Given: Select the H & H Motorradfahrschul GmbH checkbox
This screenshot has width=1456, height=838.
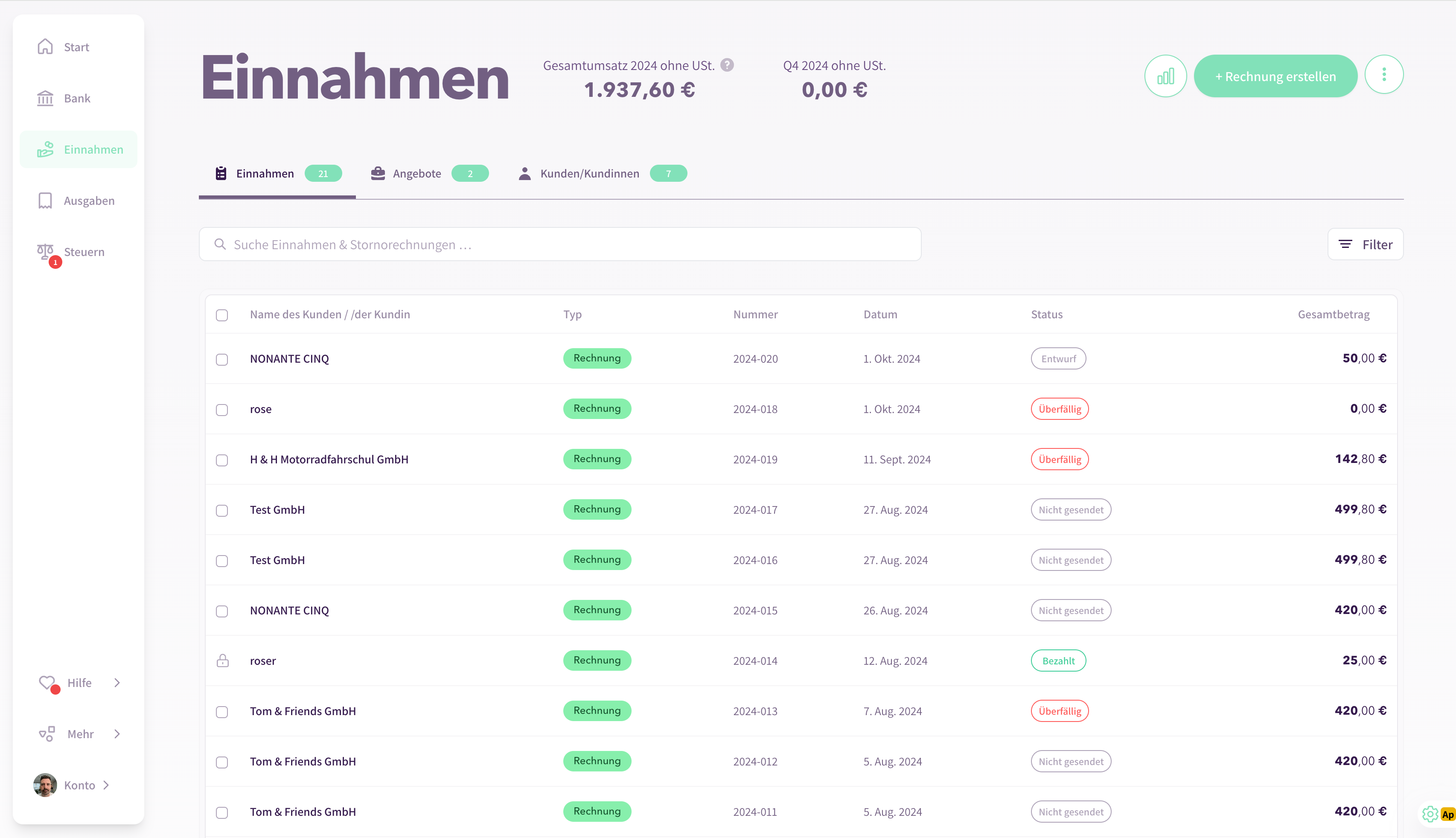Looking at the screenshot, I should pos(222,460).
